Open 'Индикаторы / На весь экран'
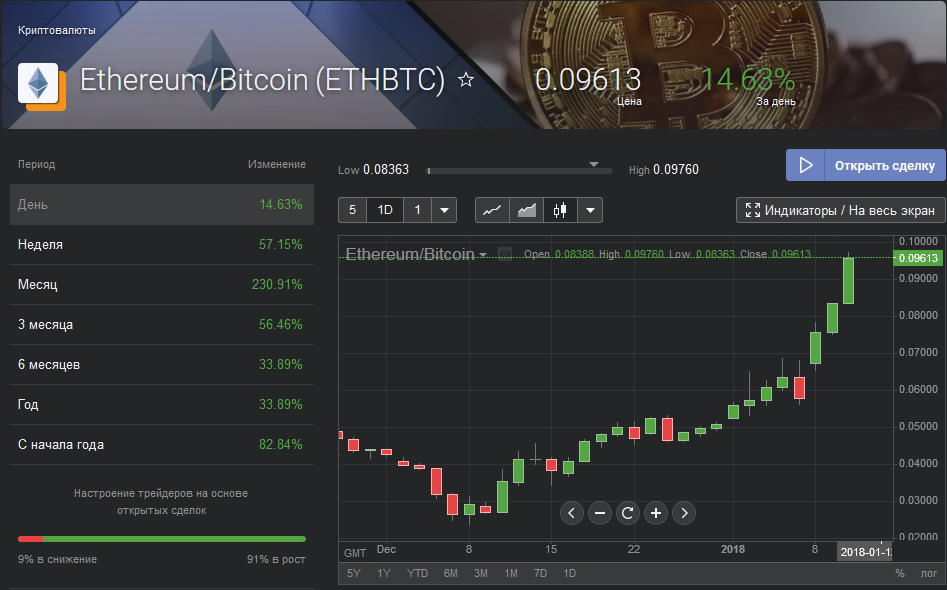 point(841,210)
